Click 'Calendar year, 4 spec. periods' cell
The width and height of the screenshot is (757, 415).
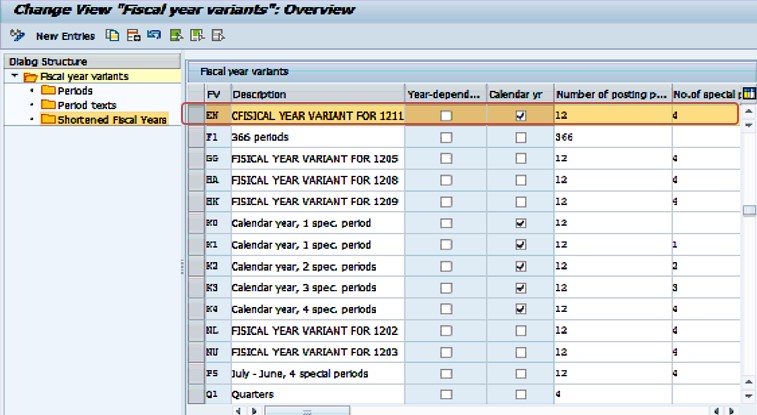pyautogui.click(x=317, y=309)
